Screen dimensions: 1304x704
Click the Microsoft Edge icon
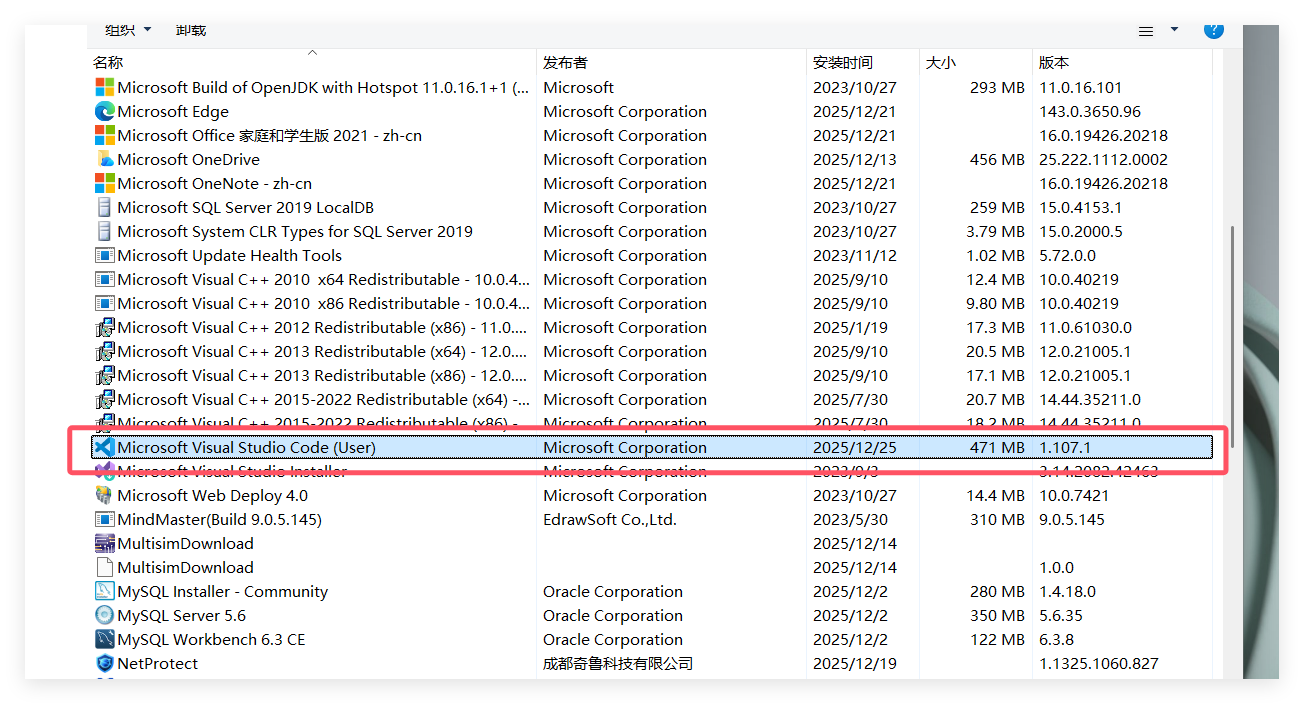(x=104, y=112)
